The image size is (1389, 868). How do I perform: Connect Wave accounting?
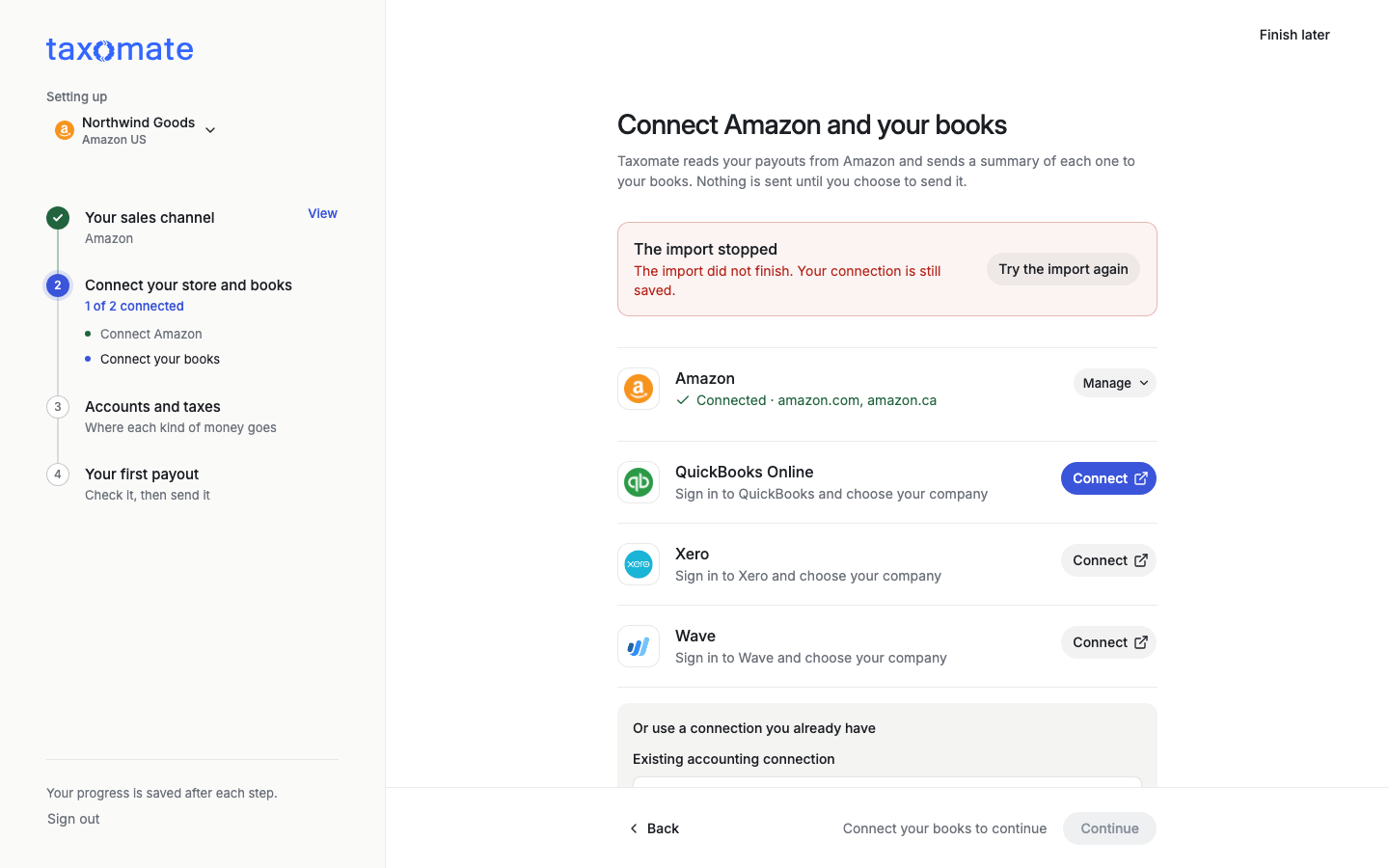[1108, 642]
